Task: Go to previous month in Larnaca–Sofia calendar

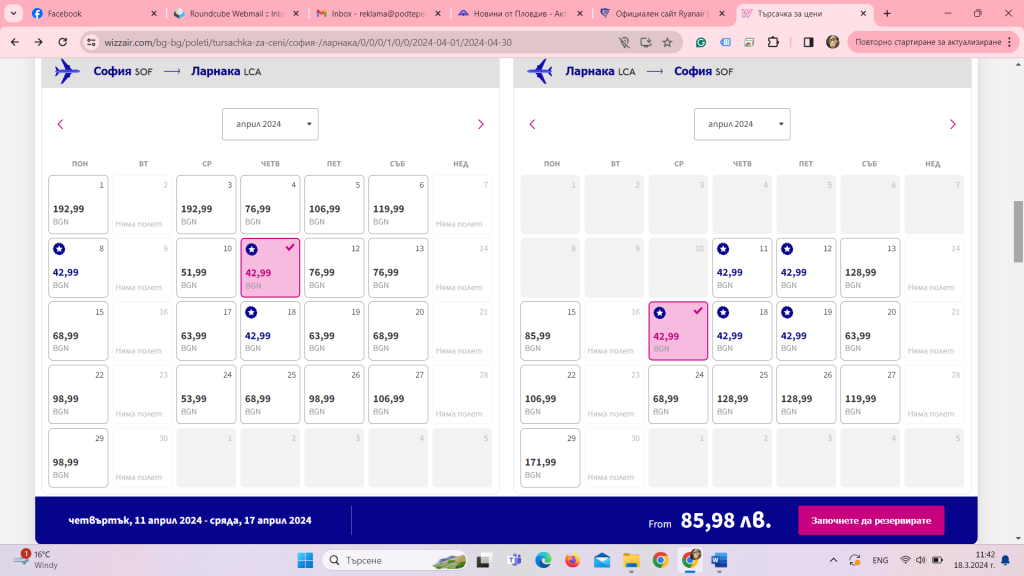Action: [532, 124]
